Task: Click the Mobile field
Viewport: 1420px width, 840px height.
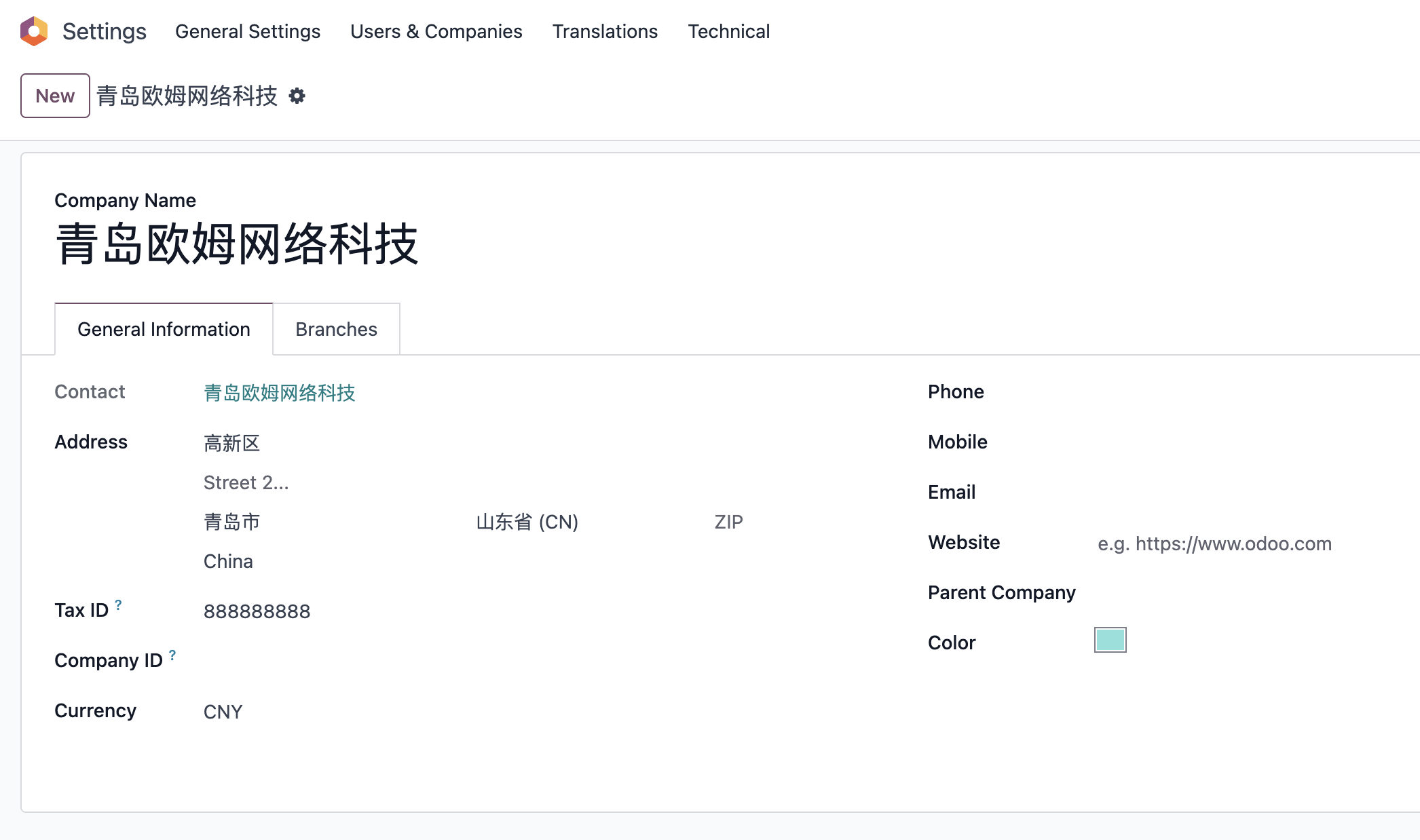Action: (x=1256, y=442)
